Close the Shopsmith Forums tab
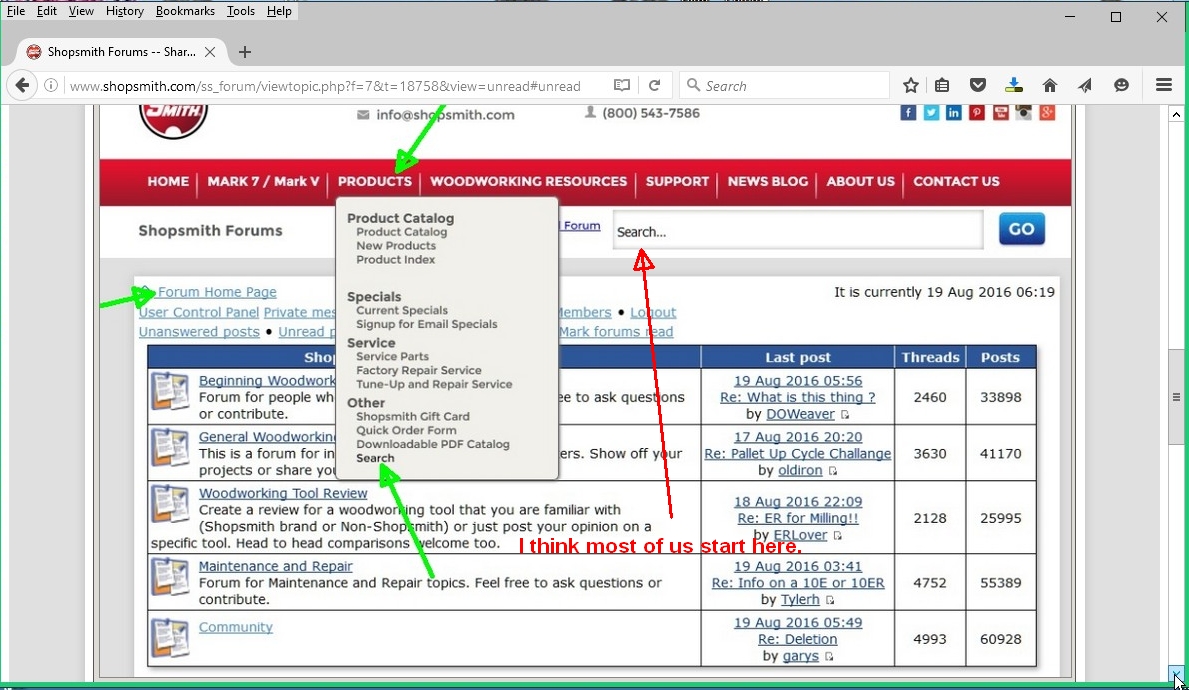 click(x=210, y=52)
